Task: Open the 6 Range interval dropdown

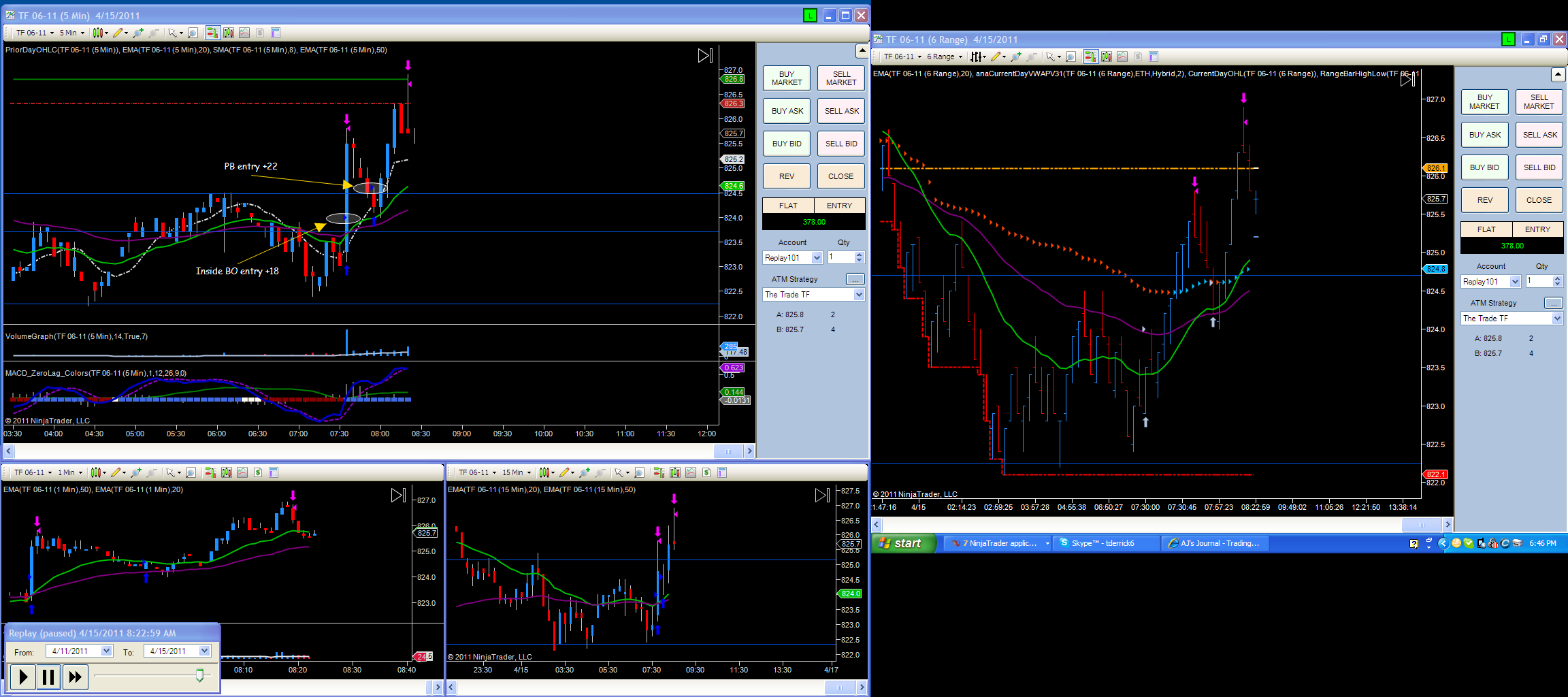Action: (x=945, y=56)
